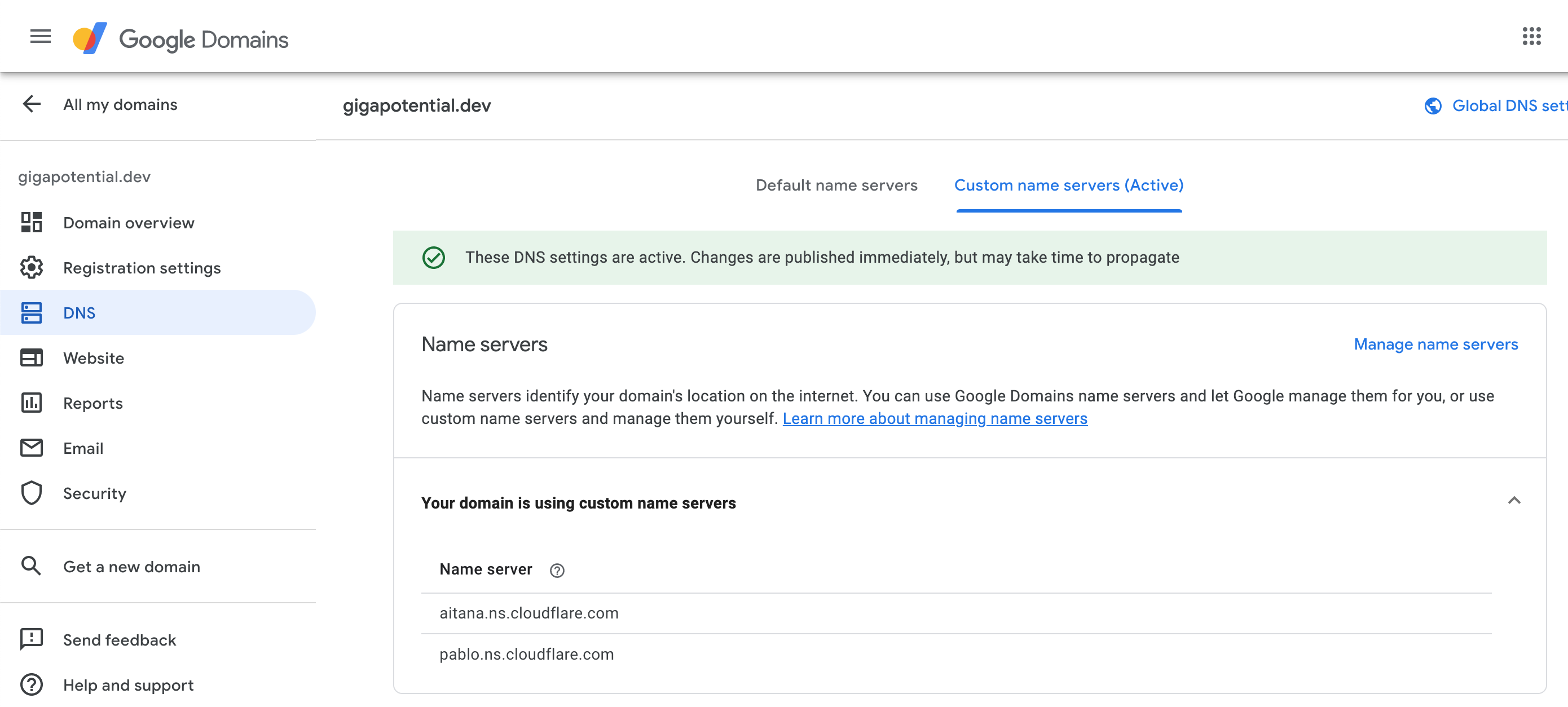The width and height of the screenshot is (1568, 707).
Task: Click Send feedback option
Action: tap(119, 639)
